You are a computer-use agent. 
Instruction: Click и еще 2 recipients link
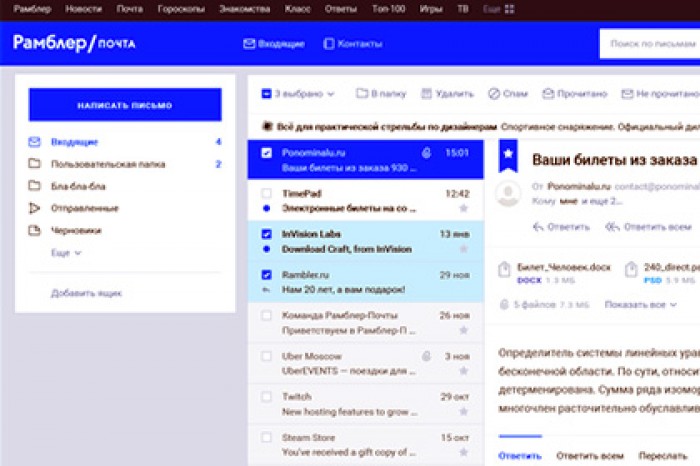[x=602, y=201]
